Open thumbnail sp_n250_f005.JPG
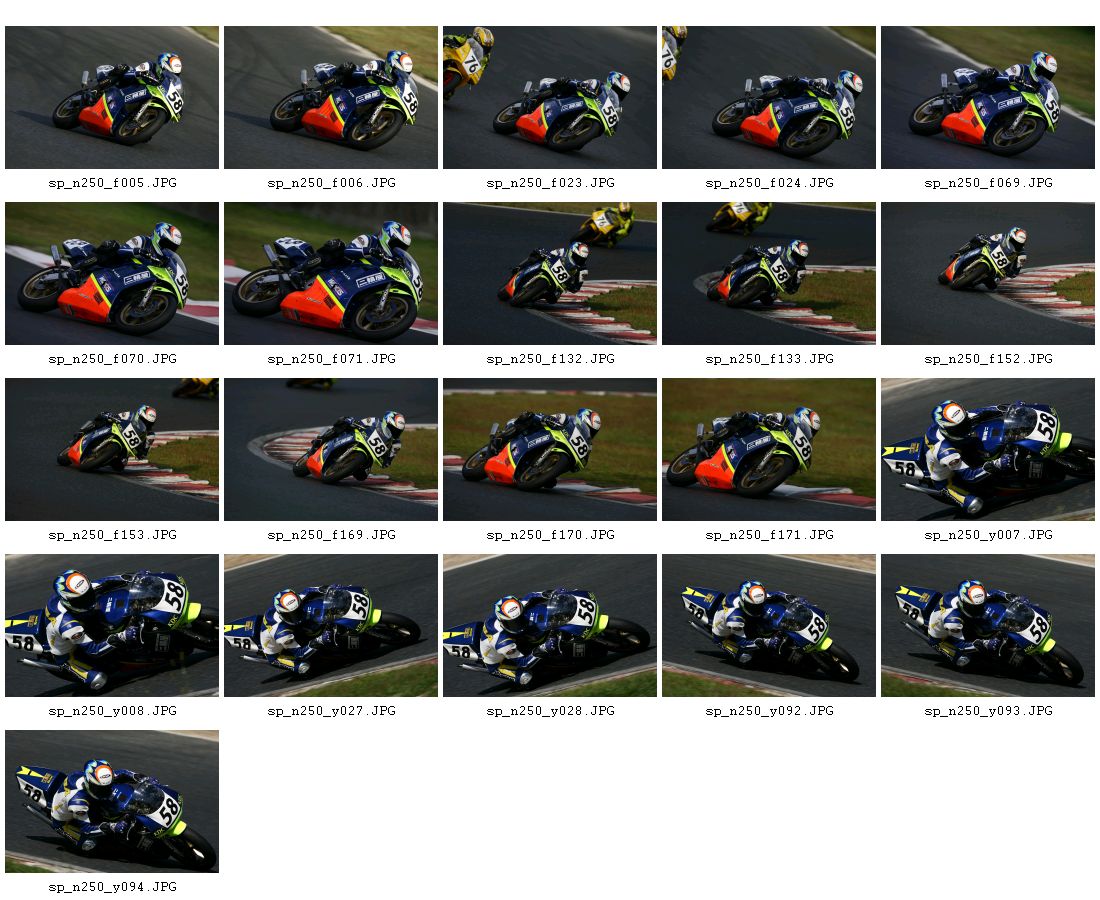 pos(112,98)
